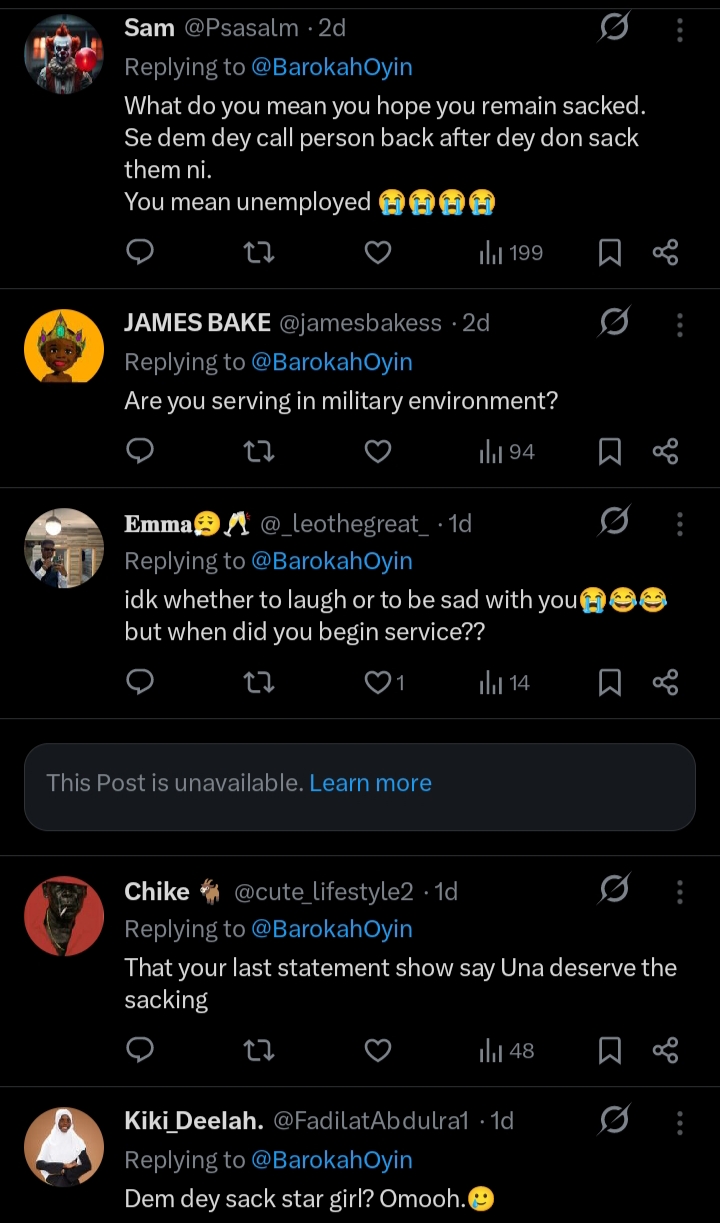Share JAMES BAKE's post
Image resolution: width=720 pixels, height=1223 pixels.
666,452
